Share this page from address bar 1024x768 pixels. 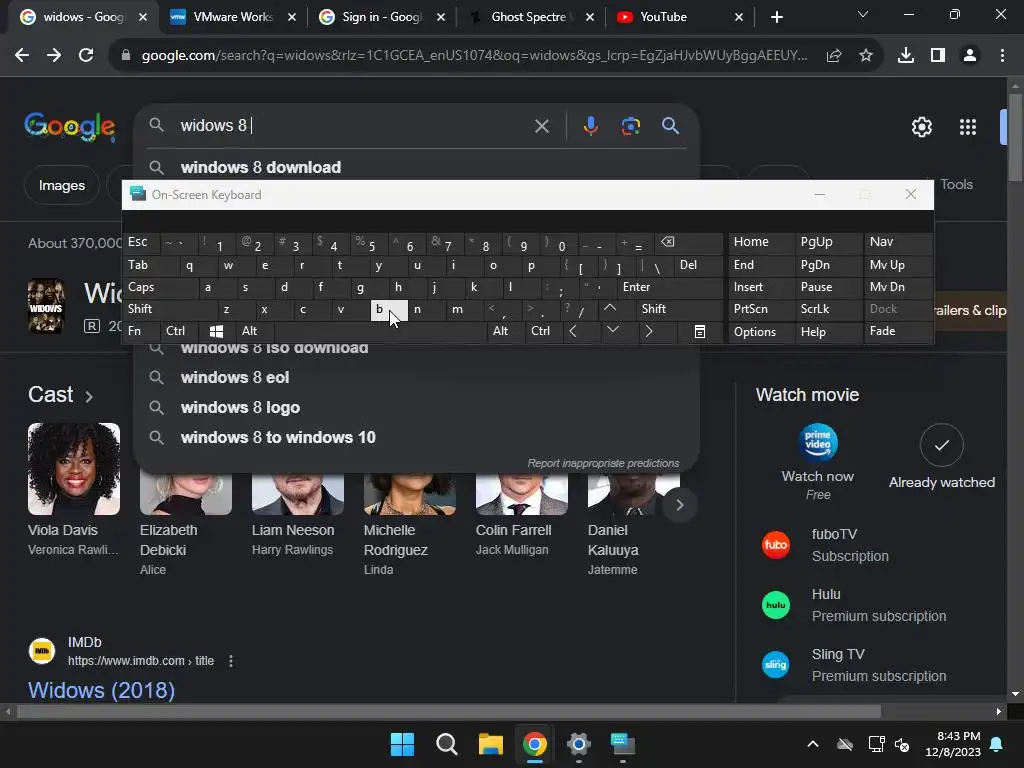[833, 56]
